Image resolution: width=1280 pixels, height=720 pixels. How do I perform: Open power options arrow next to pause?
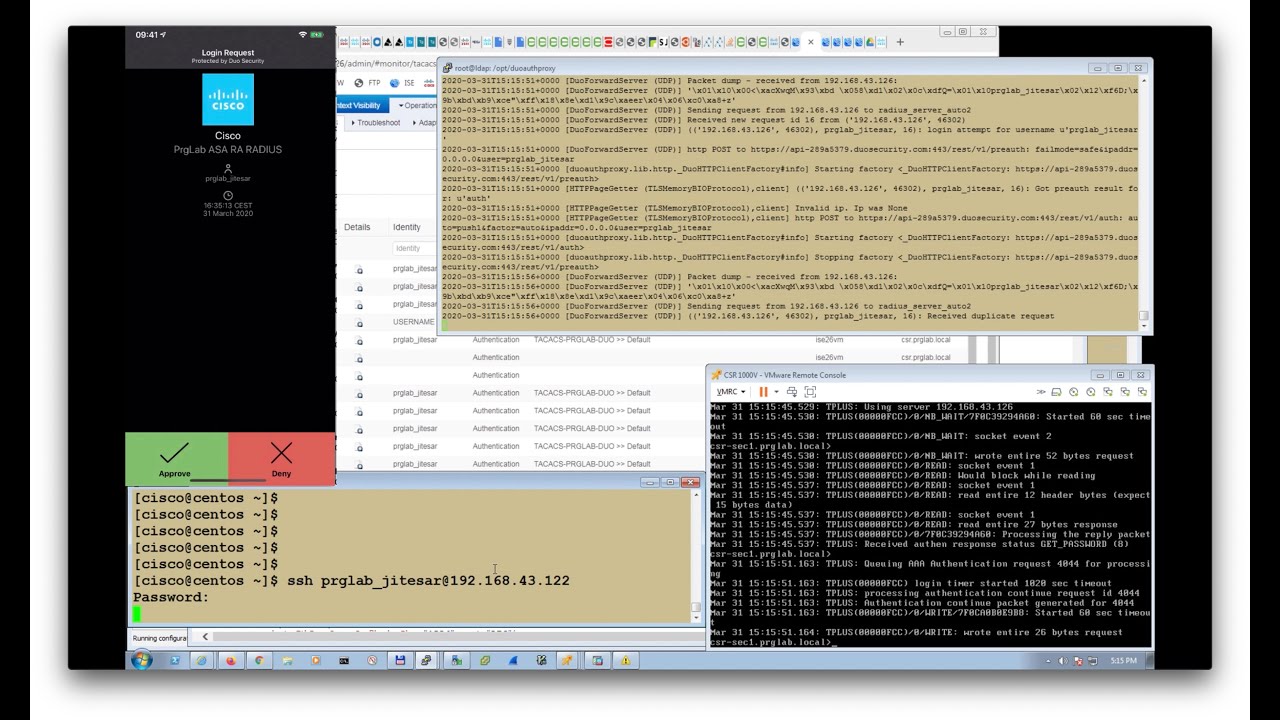click(x=776, y=392)
